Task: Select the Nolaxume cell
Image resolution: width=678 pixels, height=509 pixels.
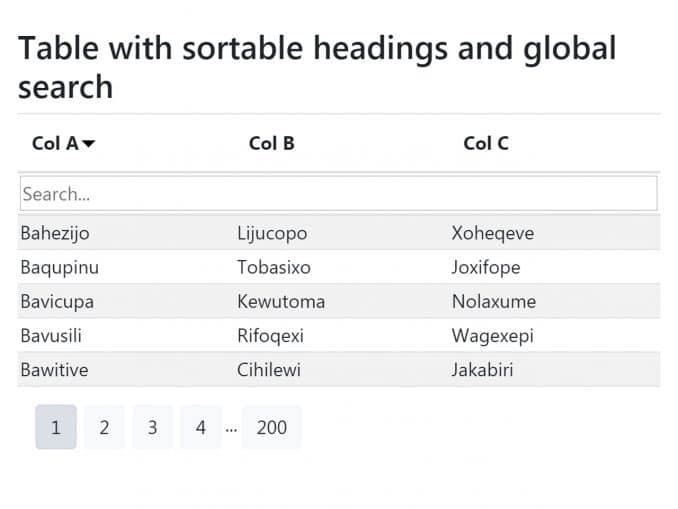Action: pos(494,301)
